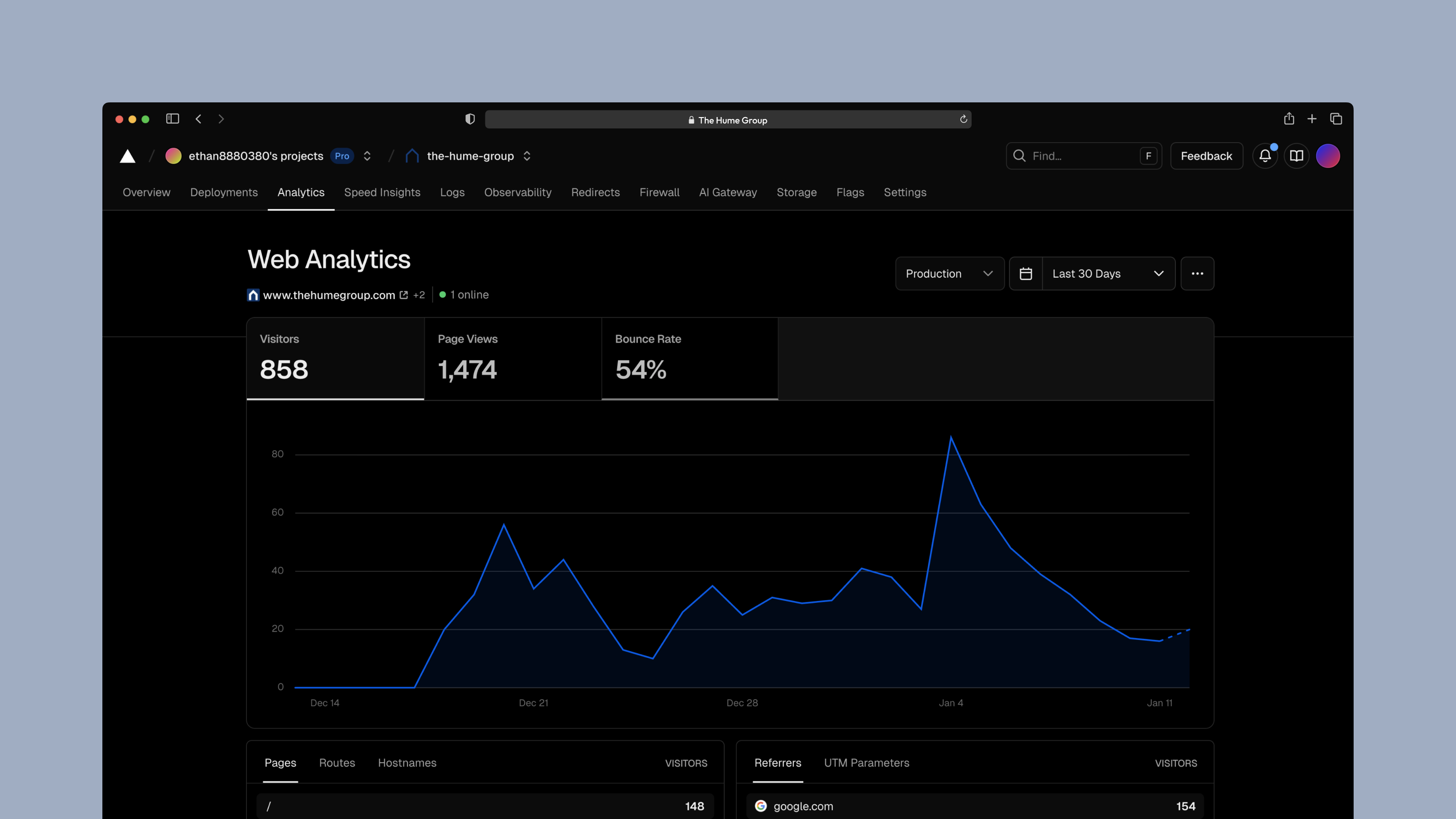1456x819 pixels.
Task: Open the notifications bell
Action: 1265,156
